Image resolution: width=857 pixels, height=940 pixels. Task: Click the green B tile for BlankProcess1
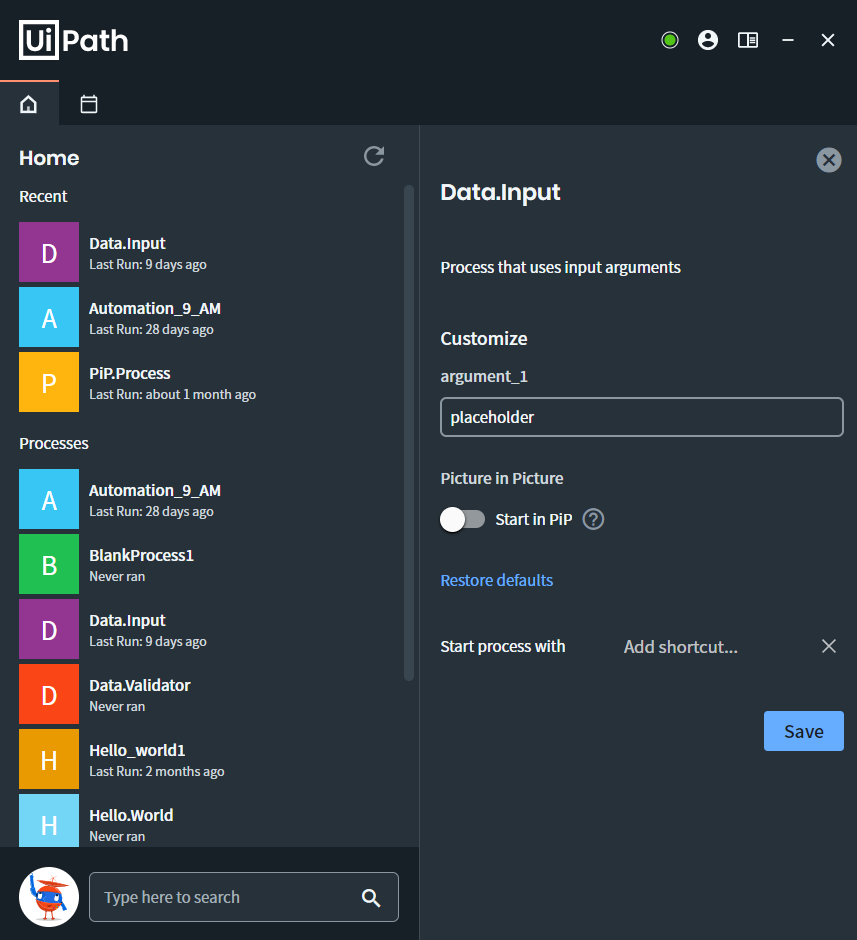49,564
